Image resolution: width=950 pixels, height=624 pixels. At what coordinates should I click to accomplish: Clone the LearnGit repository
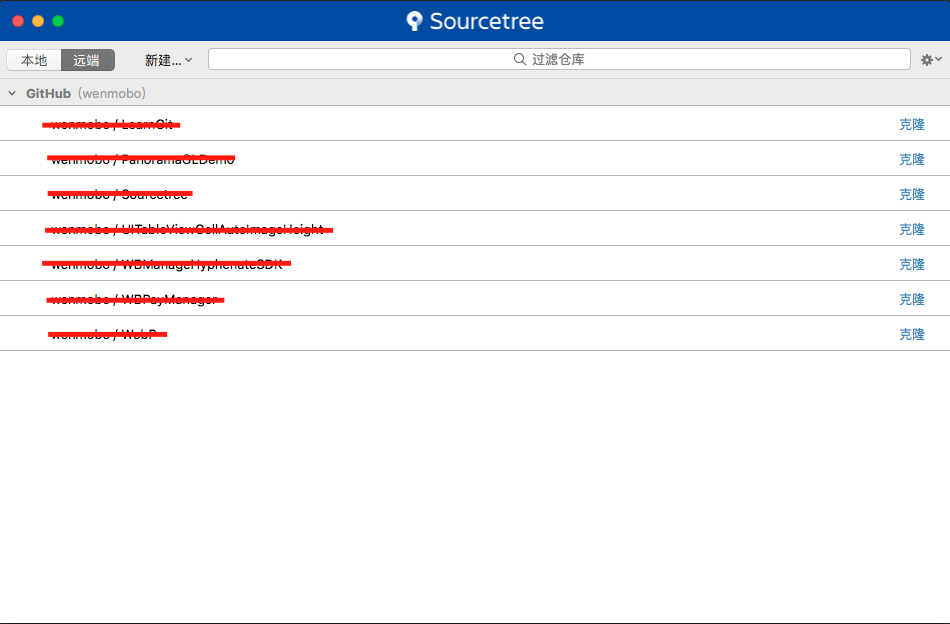pyautogui.click(x=911, y=124)
